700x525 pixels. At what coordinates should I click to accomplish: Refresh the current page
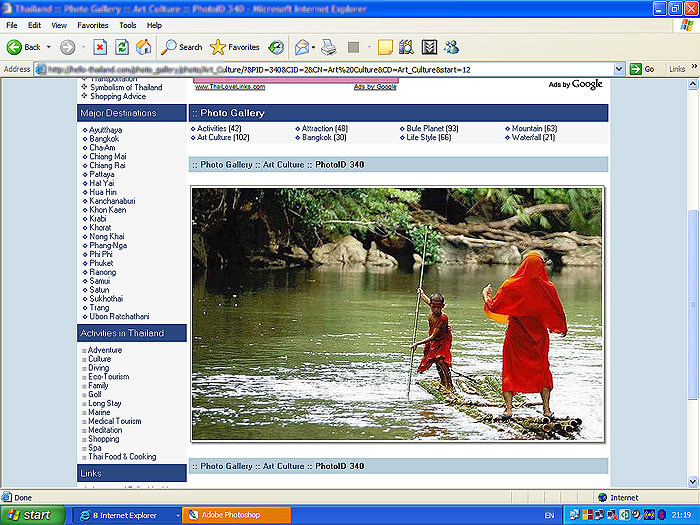tap(122, 47)
